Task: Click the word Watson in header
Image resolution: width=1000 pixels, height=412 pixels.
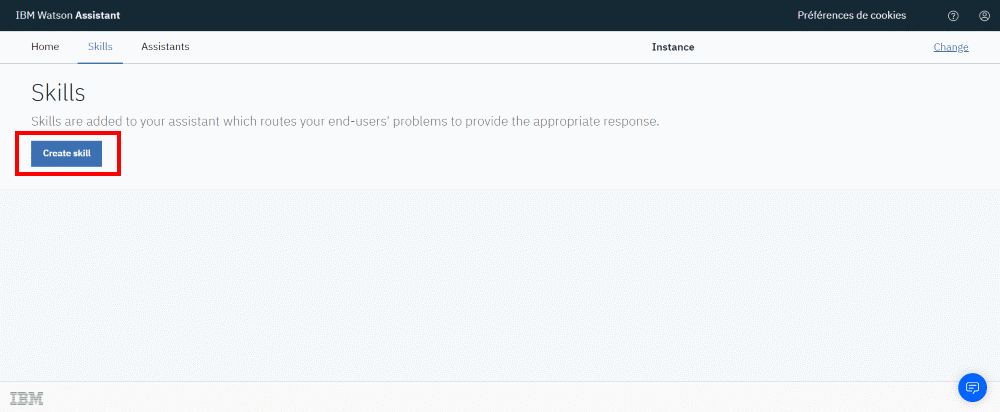Action: pos(54,16)
